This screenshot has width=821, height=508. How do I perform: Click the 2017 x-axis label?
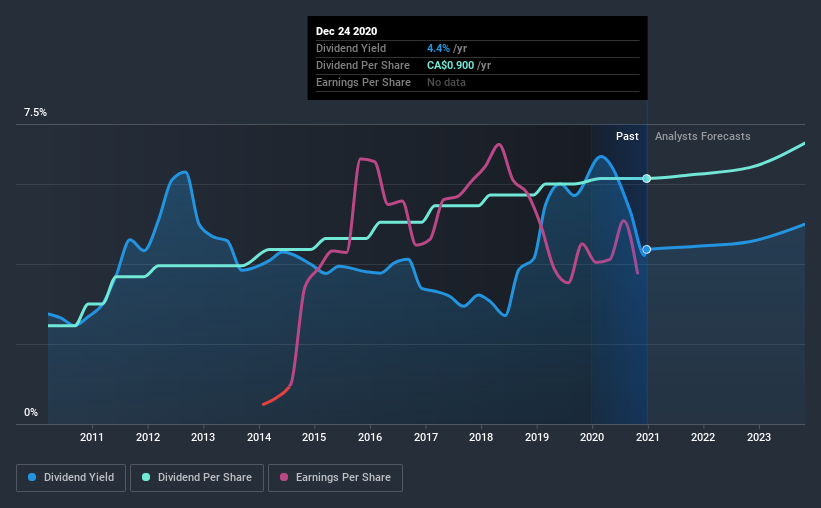426,437
